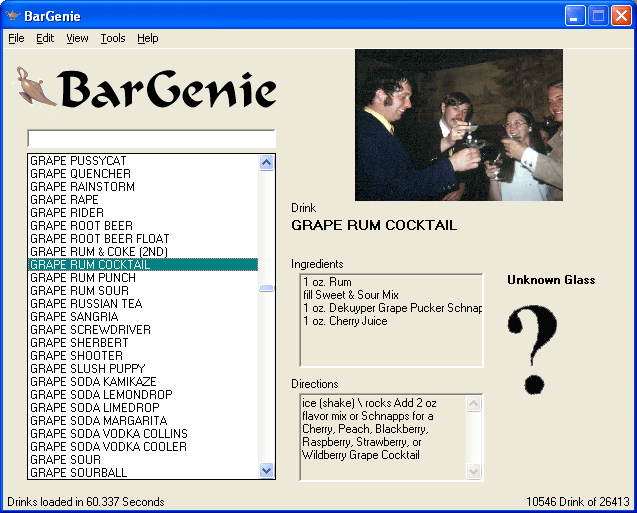The width and height of the screenshot is (637, 513).
Task: Select GRAPE RUM PUNCH in the list
Action: click(x=143, y=278)
